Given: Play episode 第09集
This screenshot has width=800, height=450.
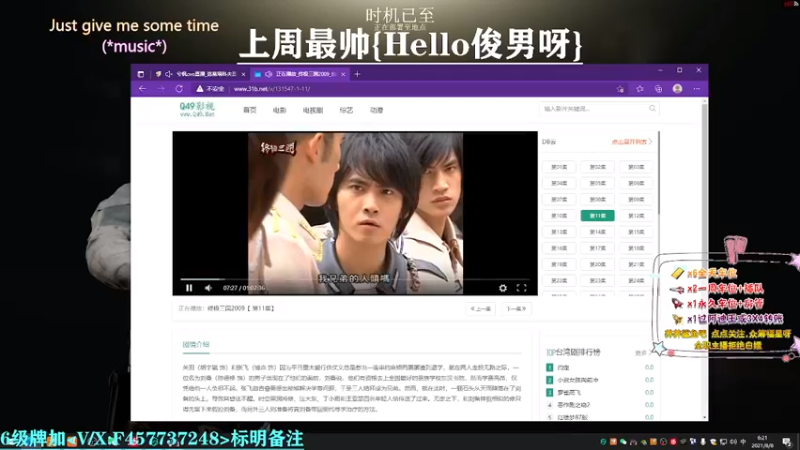Looking at the screenshot, I should point(636,199).
